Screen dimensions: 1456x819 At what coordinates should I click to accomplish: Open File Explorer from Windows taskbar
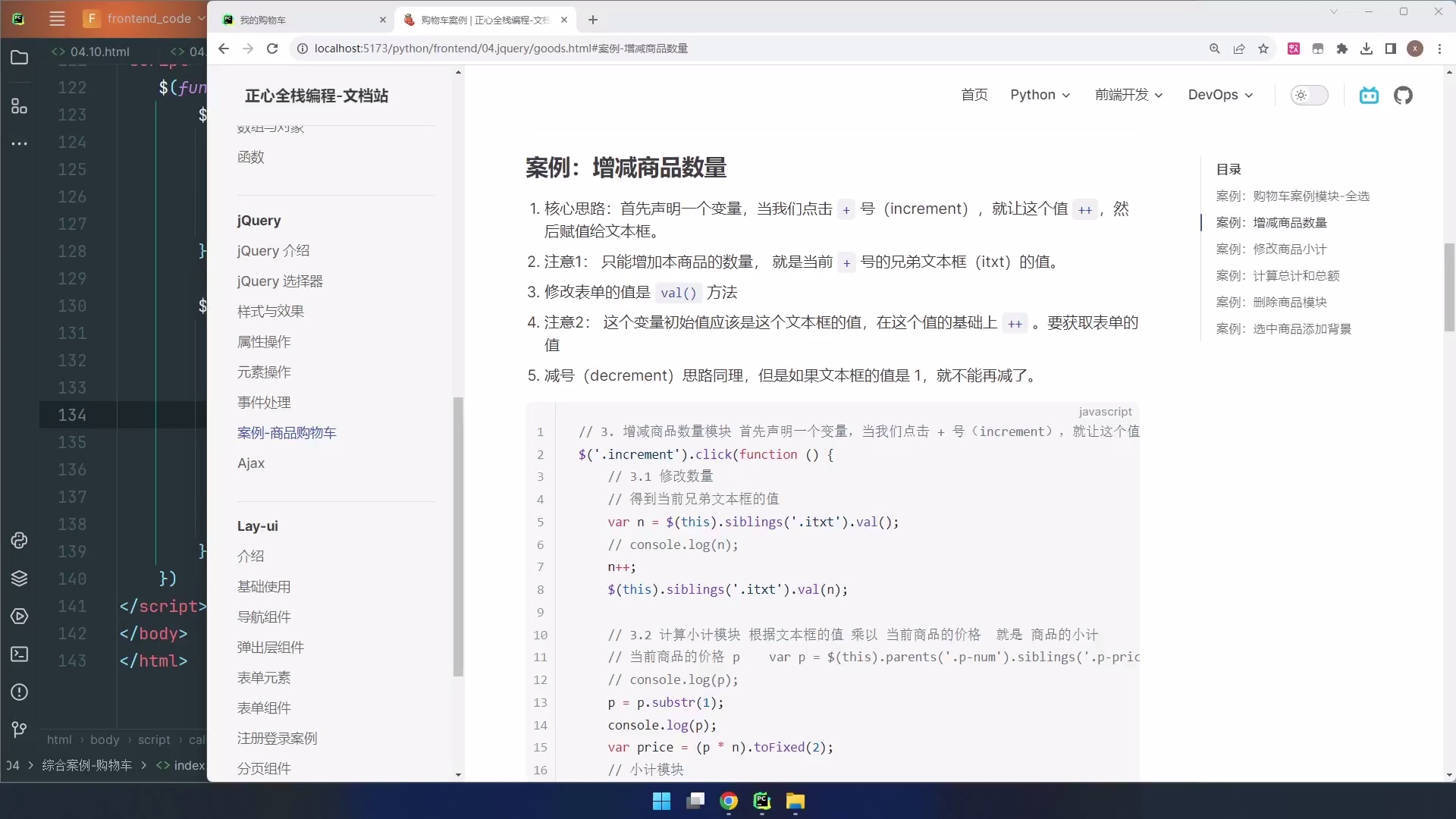click(x=795, y=802)
